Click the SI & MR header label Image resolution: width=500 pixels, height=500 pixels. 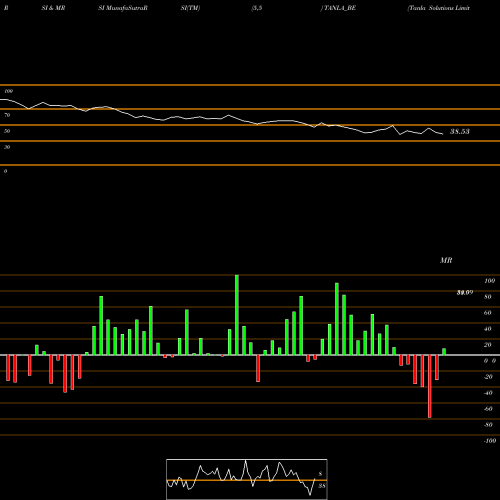pyautogui.click(x=53, y=8)
